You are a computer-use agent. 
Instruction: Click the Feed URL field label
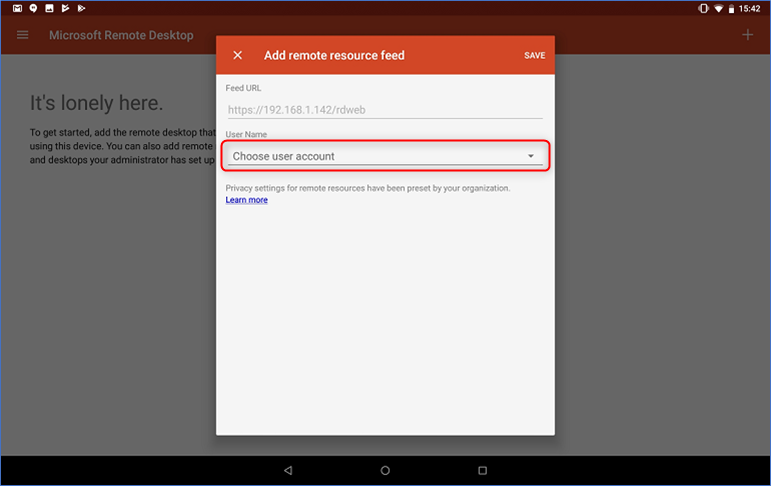click(x=243, y=88)
